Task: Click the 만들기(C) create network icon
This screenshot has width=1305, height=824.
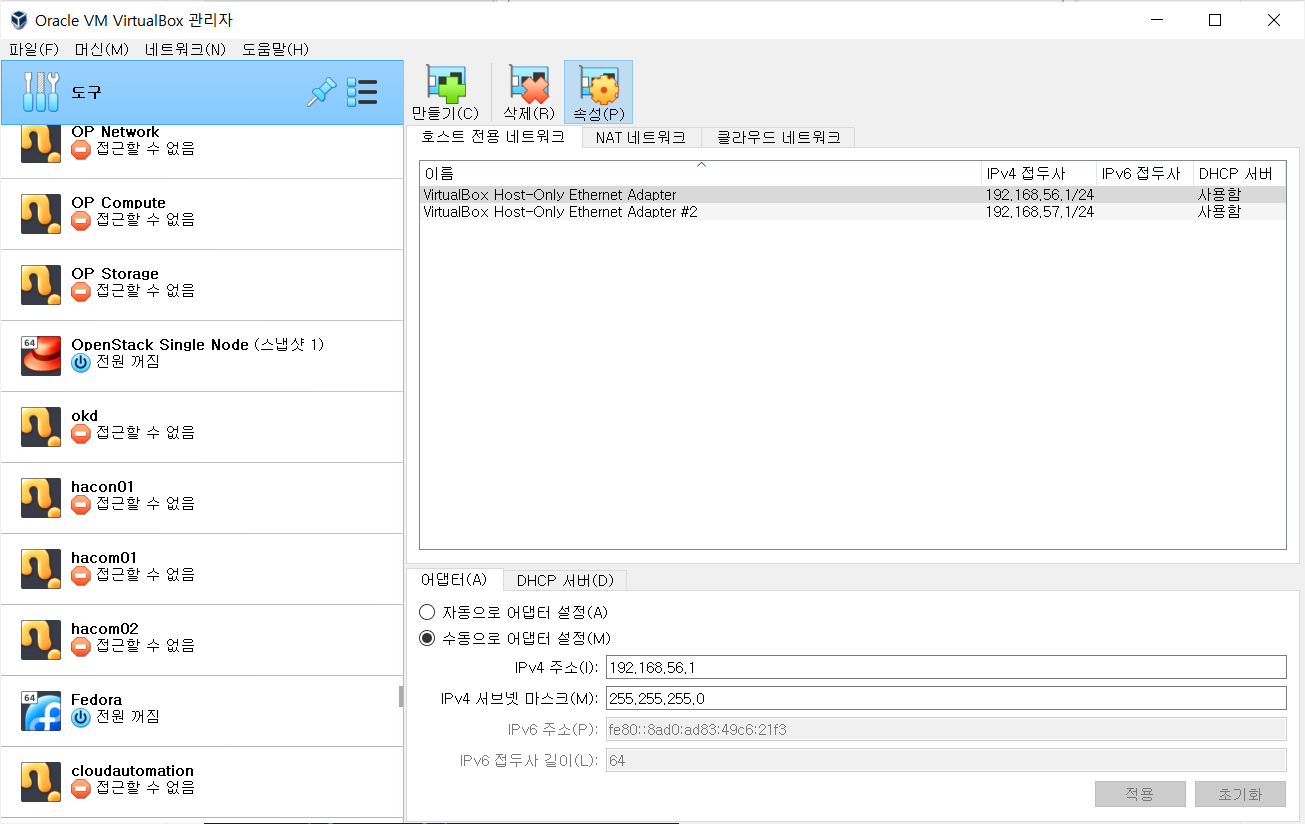Action: (x=445, y=85)
